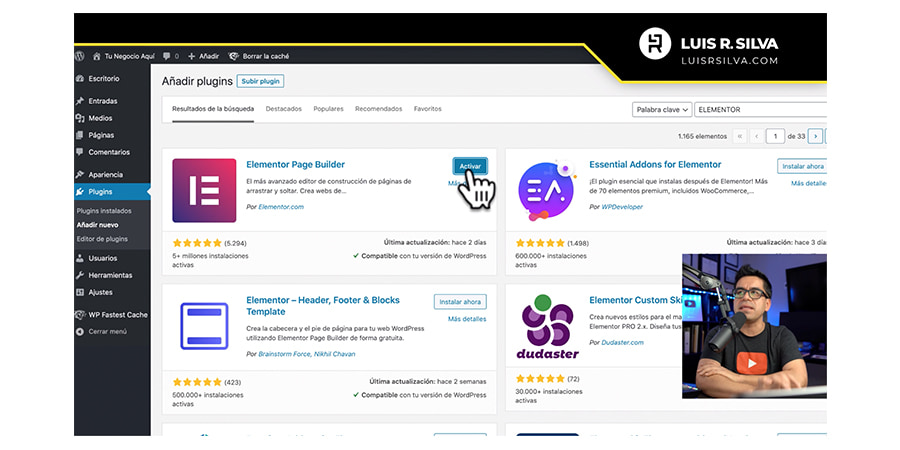Click the 500.000+ instalaciones activas text
Screen dimensions: 900x450
tap(208, 399)
